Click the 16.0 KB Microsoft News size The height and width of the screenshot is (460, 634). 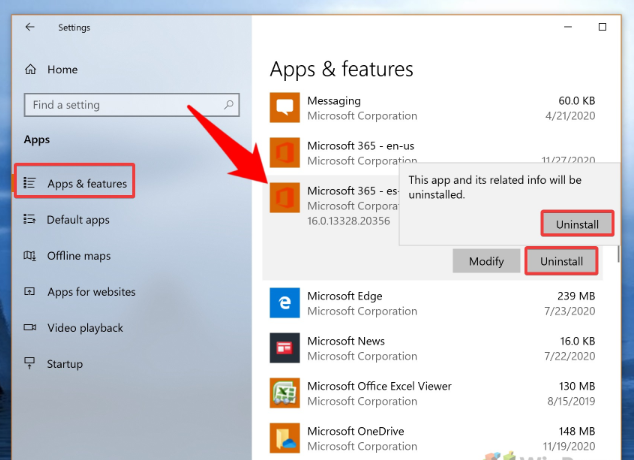[x=577, y=341]
